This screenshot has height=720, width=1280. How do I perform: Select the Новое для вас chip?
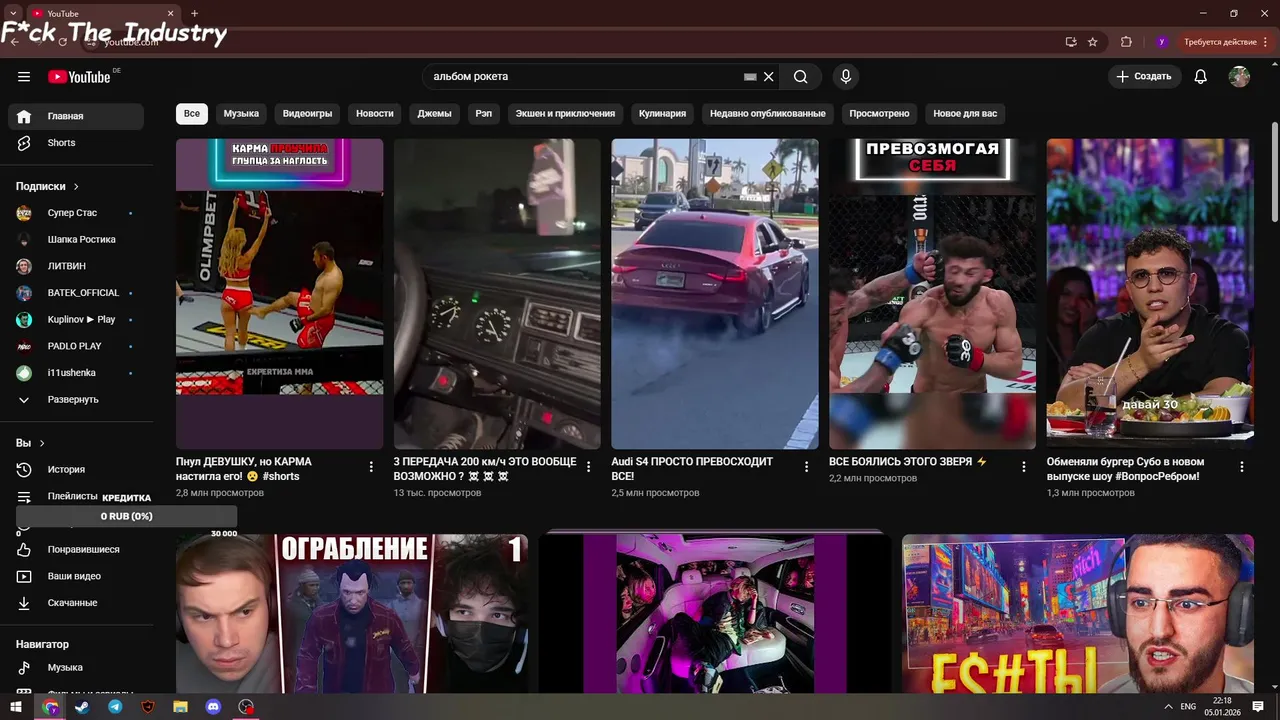tap(965, 114)
